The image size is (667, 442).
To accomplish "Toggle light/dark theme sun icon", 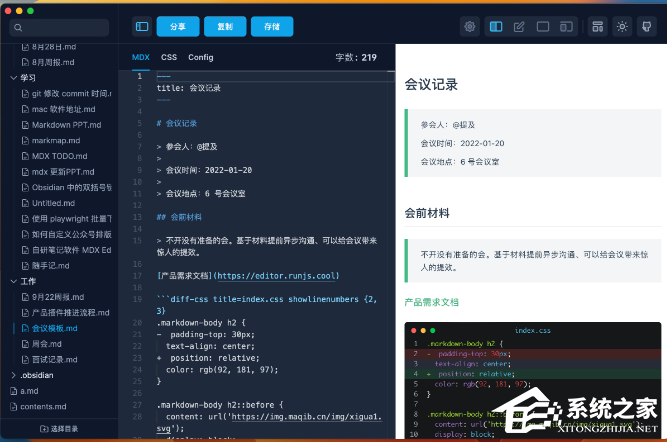I will pyautogui.click(x=622, y=27).
